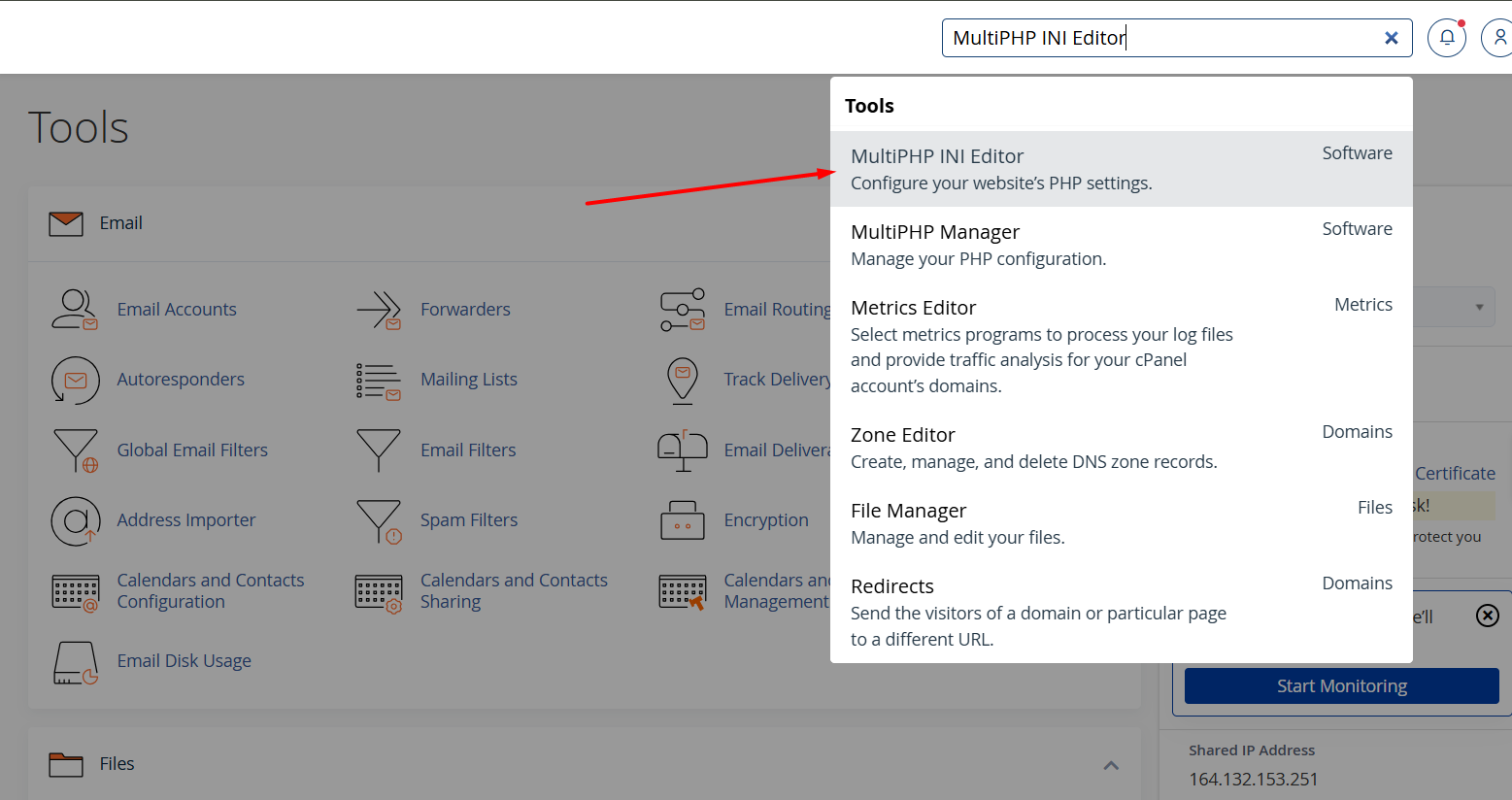The height and width of the screenshot is (800, 1512).
Task: Open Calendars and Contacts Configuration link
Action: [x=211, y=590]
